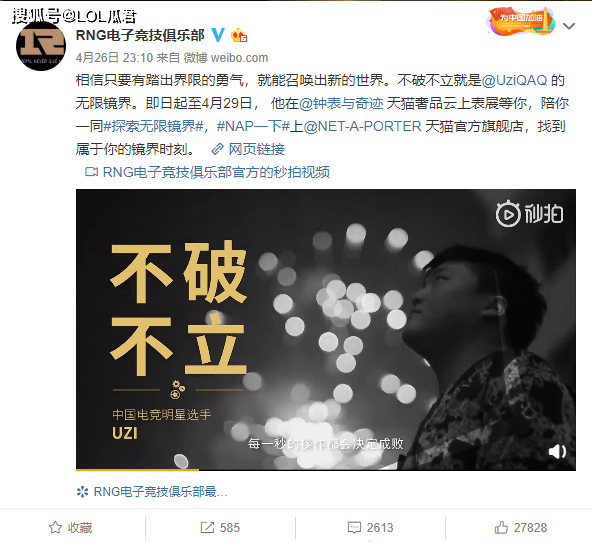Click the crown membership badge icon
Image resolution: width=592 pixels, height=542 pixels.
click(239, 35)
